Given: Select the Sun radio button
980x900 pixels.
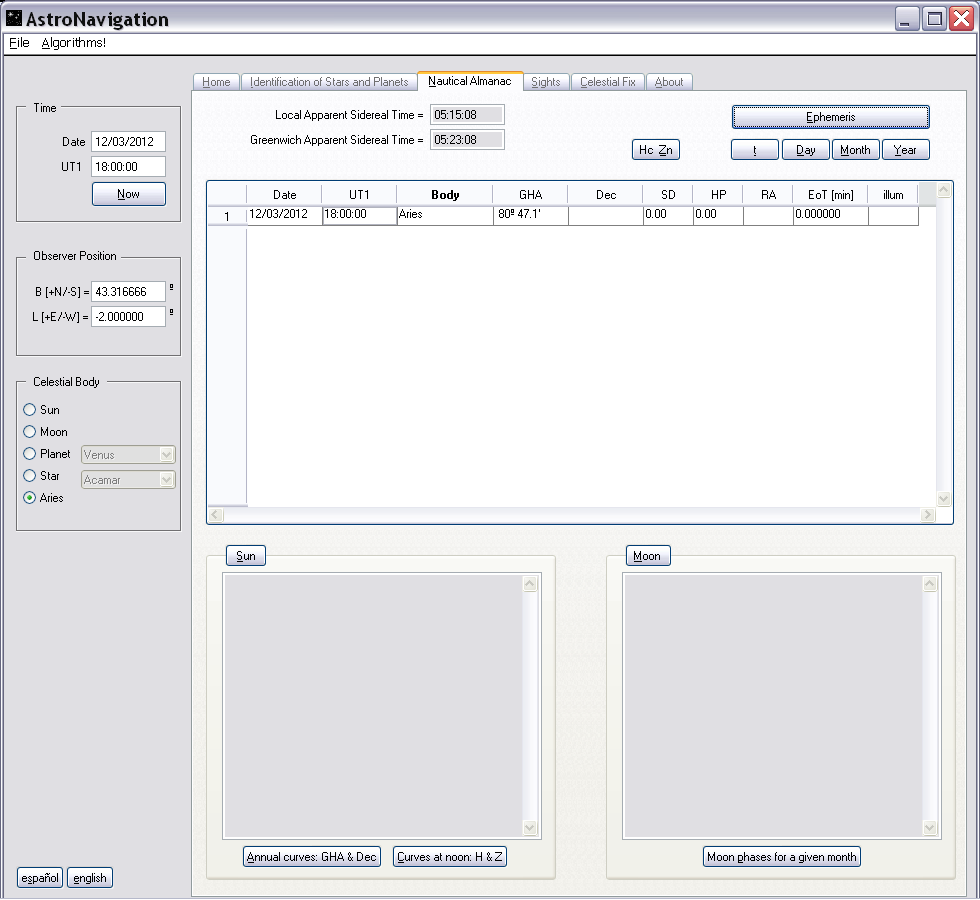Looking at the screenshot, I should pos(30,410).
